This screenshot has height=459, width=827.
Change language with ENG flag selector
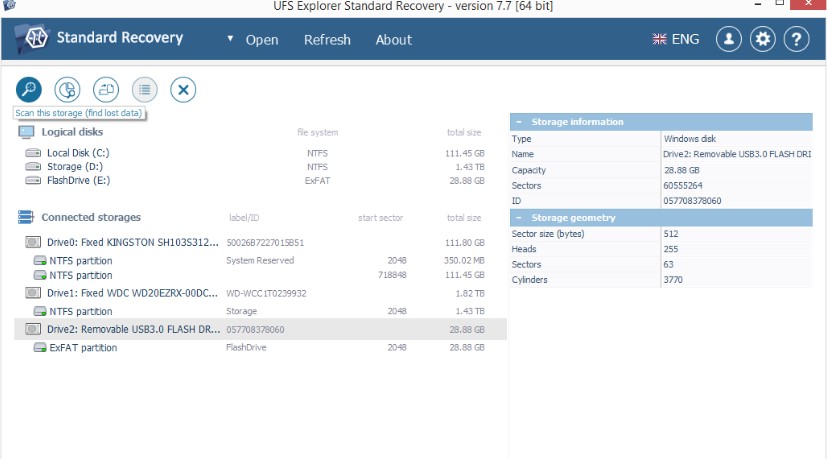675,39
